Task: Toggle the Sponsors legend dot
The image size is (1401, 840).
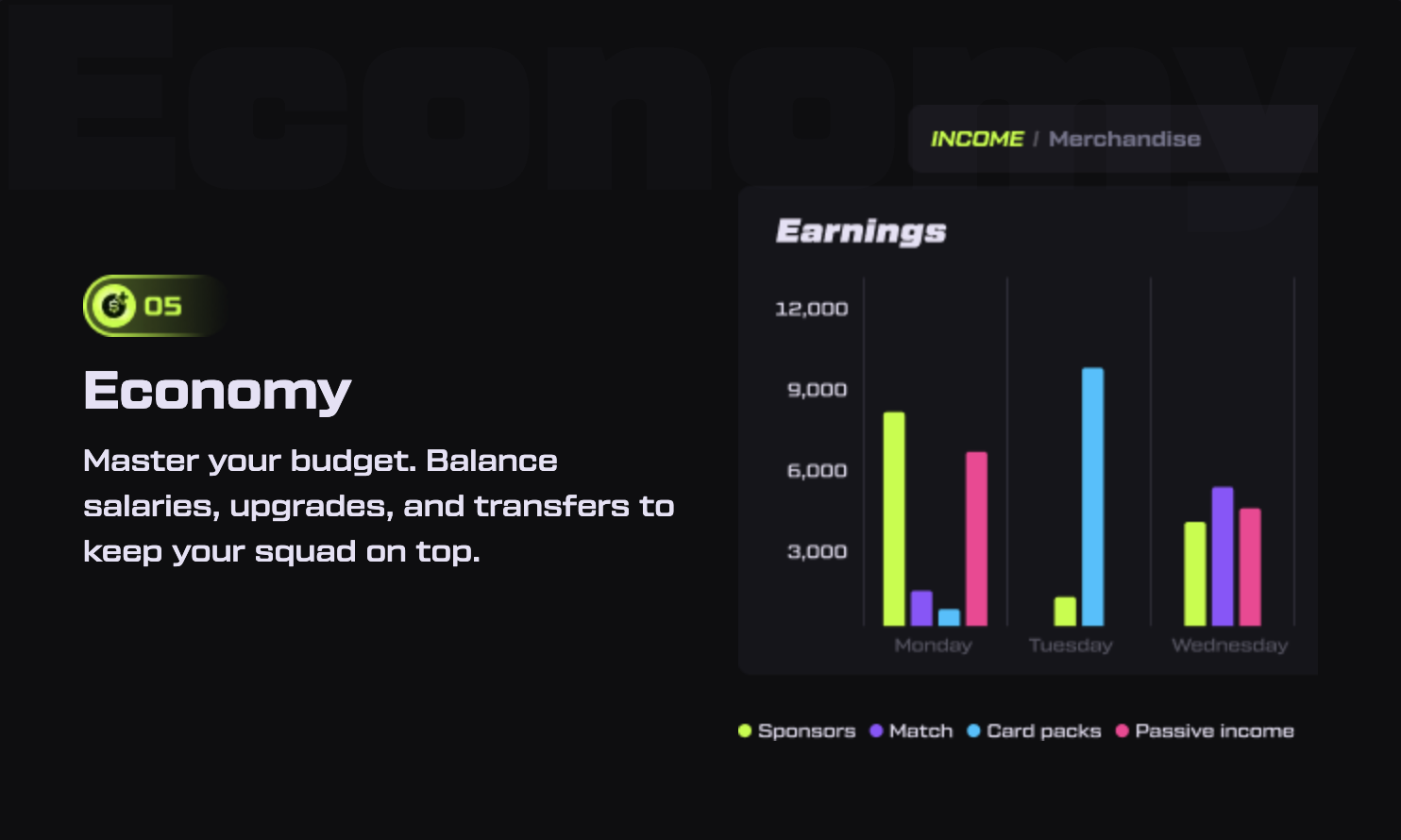Action: coord(745,731)
